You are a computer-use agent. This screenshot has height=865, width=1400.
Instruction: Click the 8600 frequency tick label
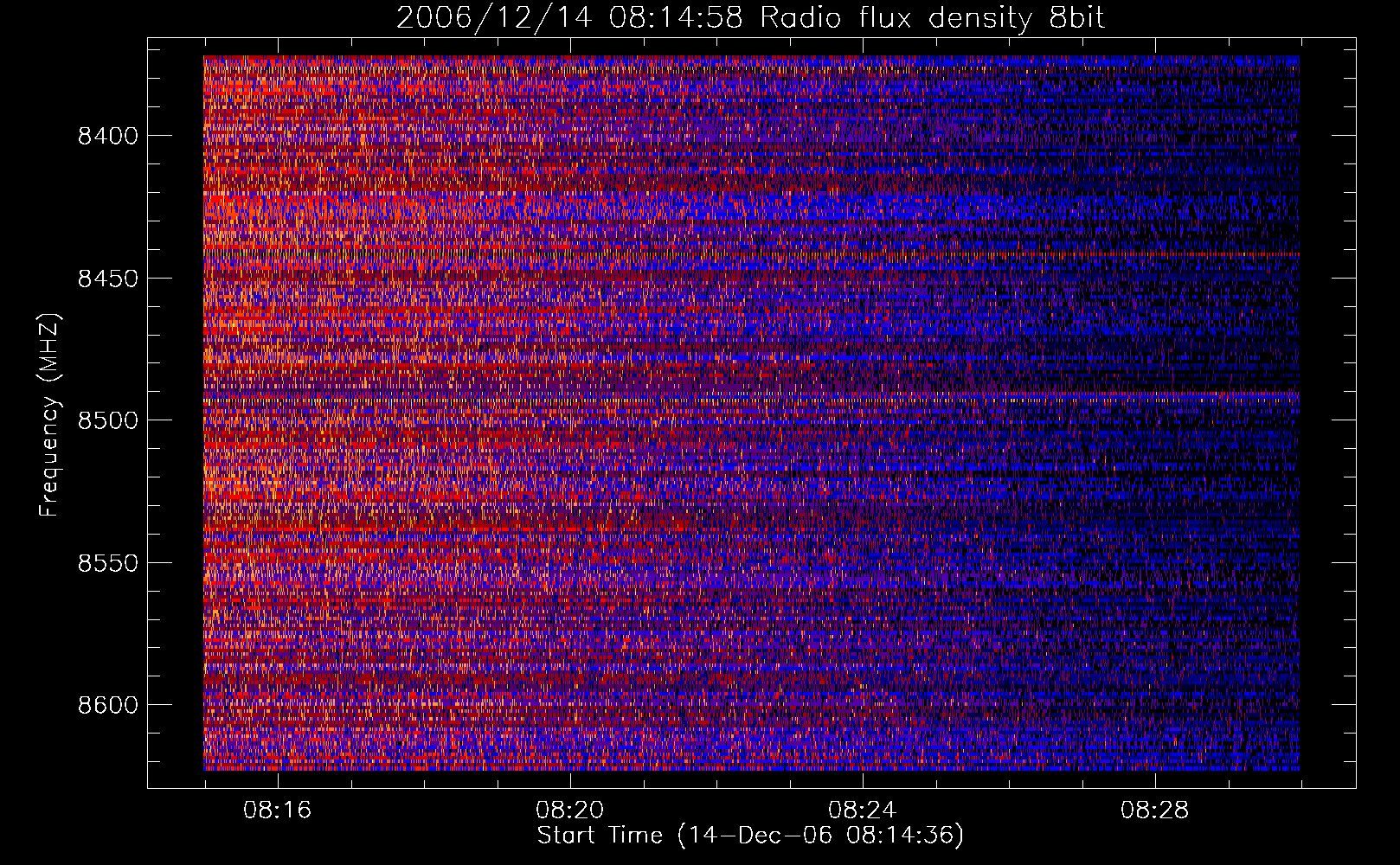[108, 705]
